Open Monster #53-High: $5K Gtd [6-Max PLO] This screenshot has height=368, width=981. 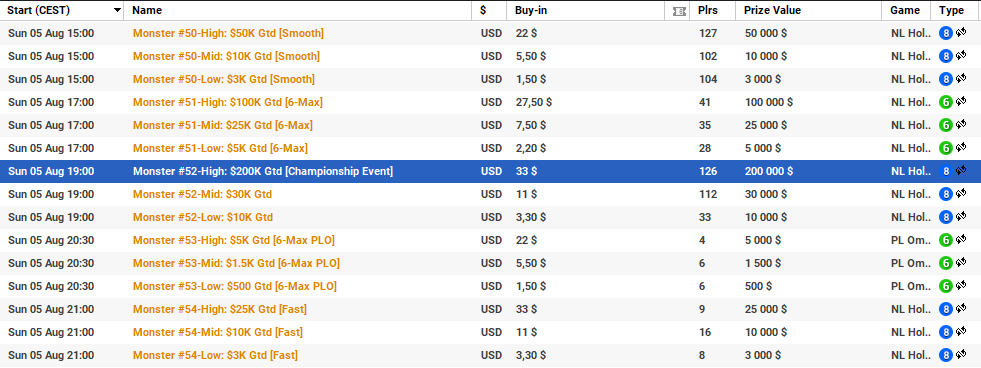coord(233,240)
